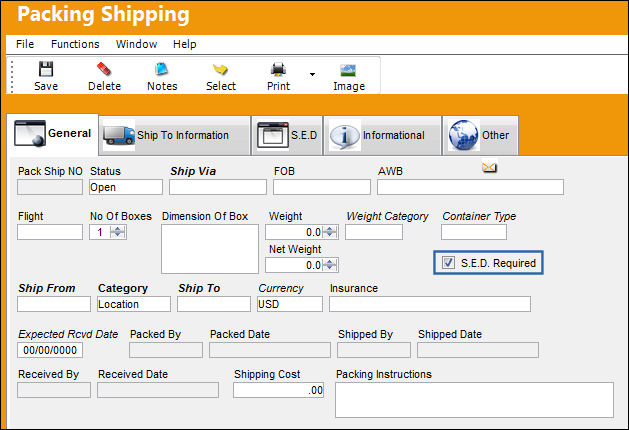Screen dimensions: 629x430
Task: Open the File menu
Action: (25, 44)
